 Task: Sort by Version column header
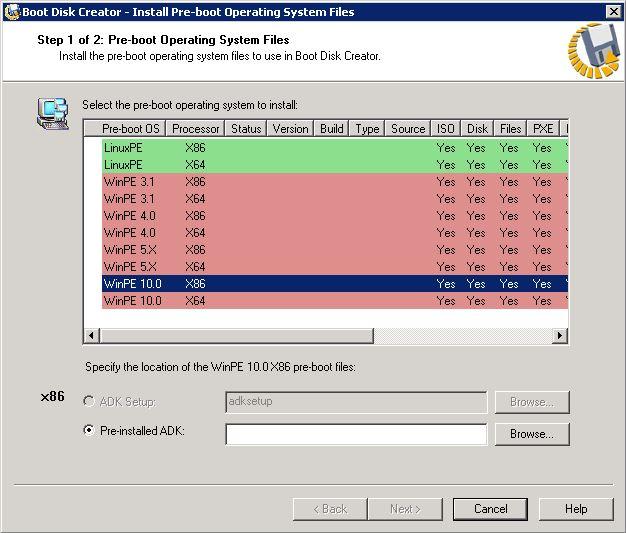pyautogui.click(x=290, y=129)
